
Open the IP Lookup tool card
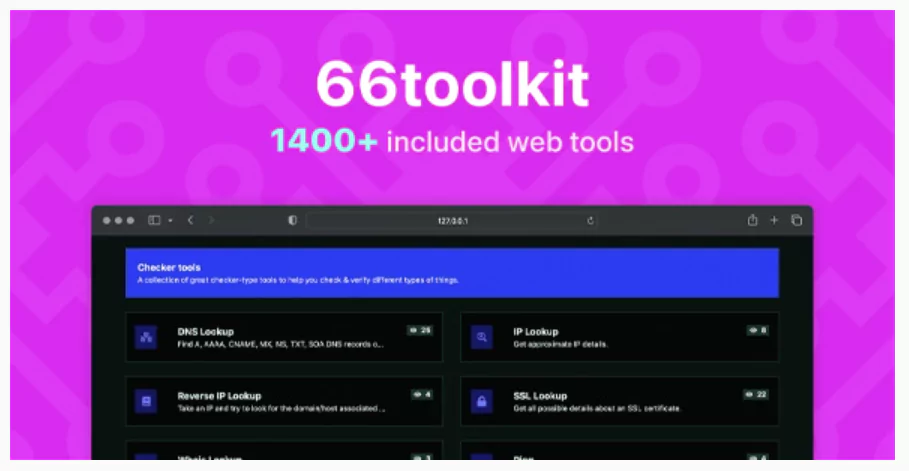click(620, 337)
